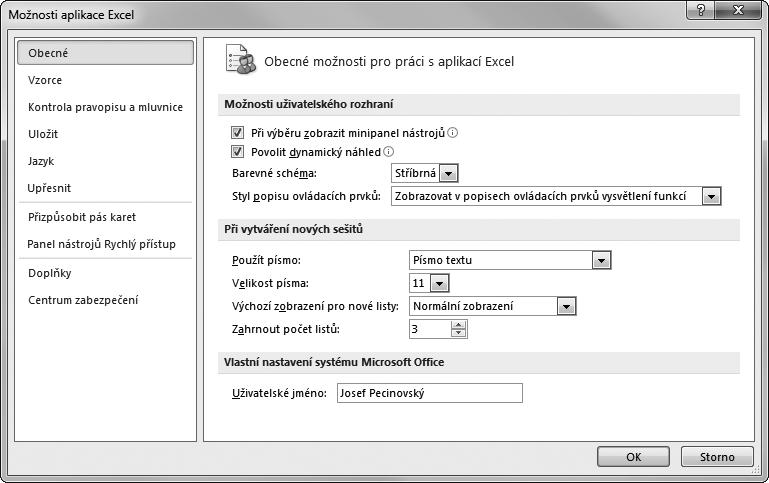Click the Uživatelské jméno text field
Screen dimensions: 769x483
coord(430,393)
